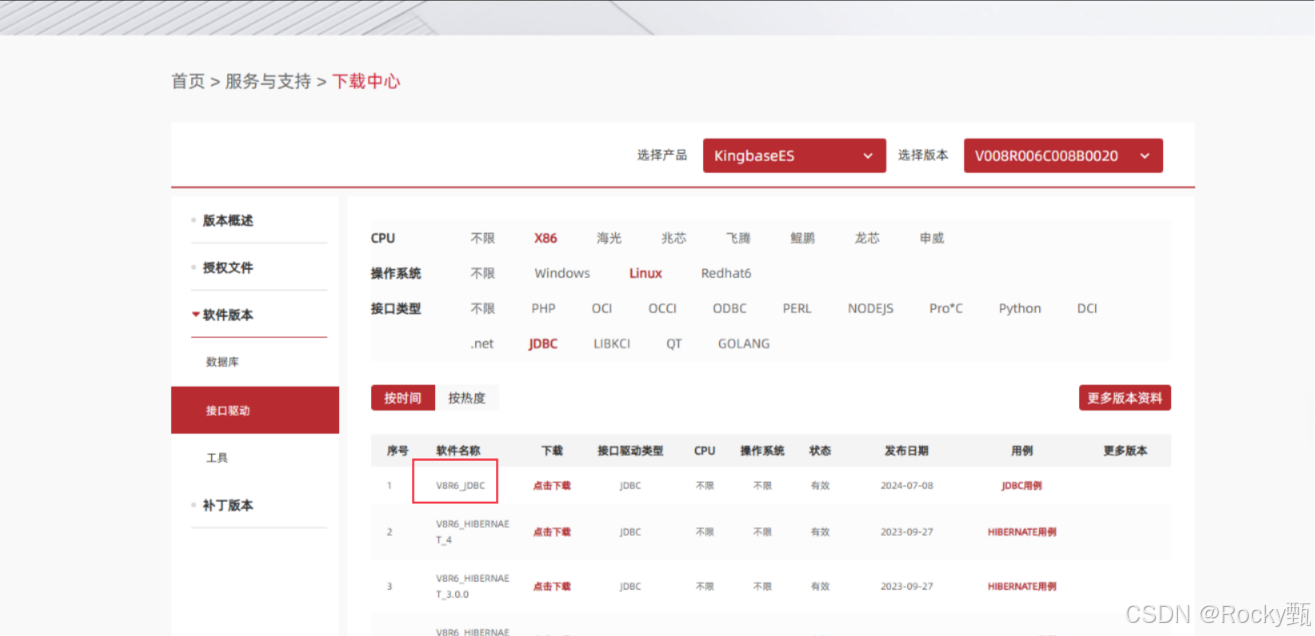Image resolution: width=1315 pixels, height=636 pixels.
Task: Switch to the 按时间 sort tab
Action: click(403, 398)
